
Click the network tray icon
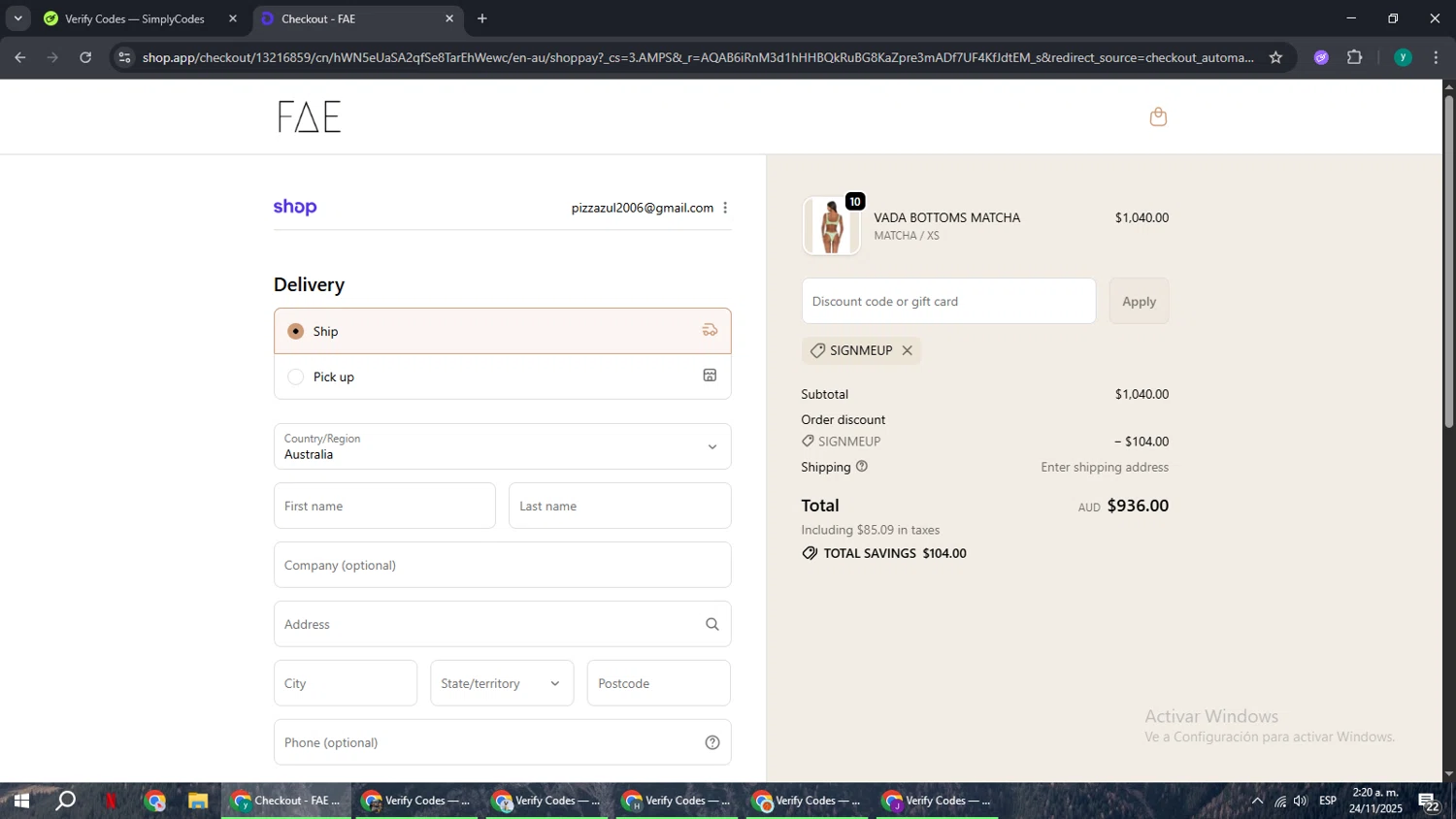click(1279, 801)
